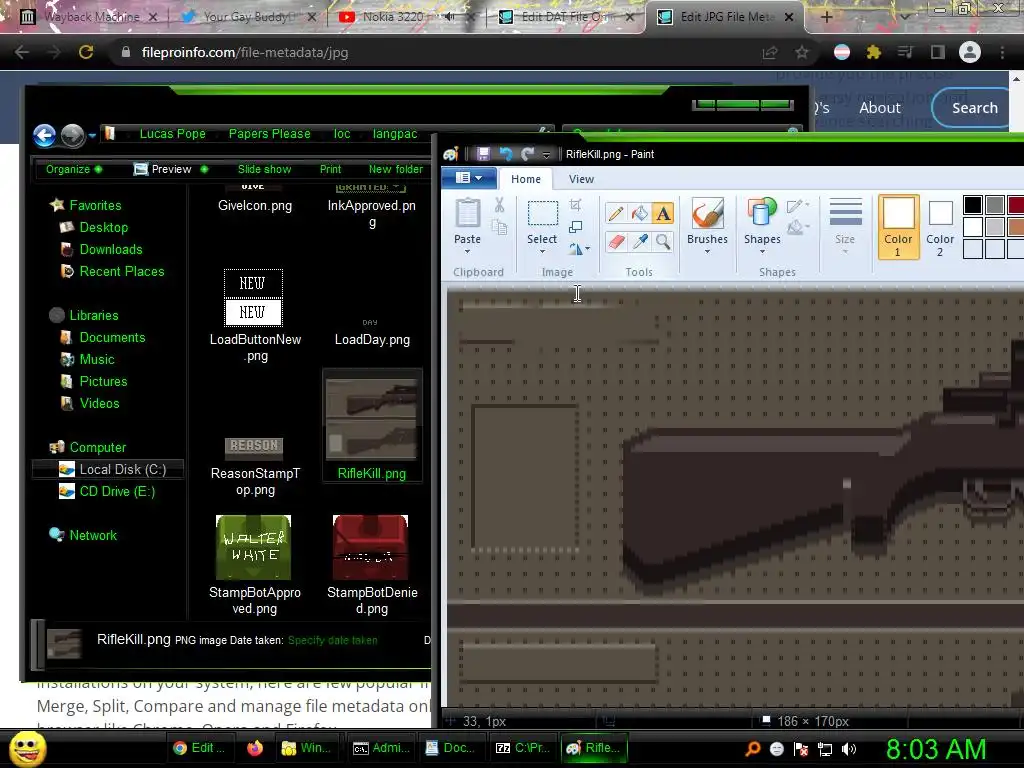Open the new tab plus button in Chrome
This screenshot has height=768, width=1024.
(x=826, y=17)
